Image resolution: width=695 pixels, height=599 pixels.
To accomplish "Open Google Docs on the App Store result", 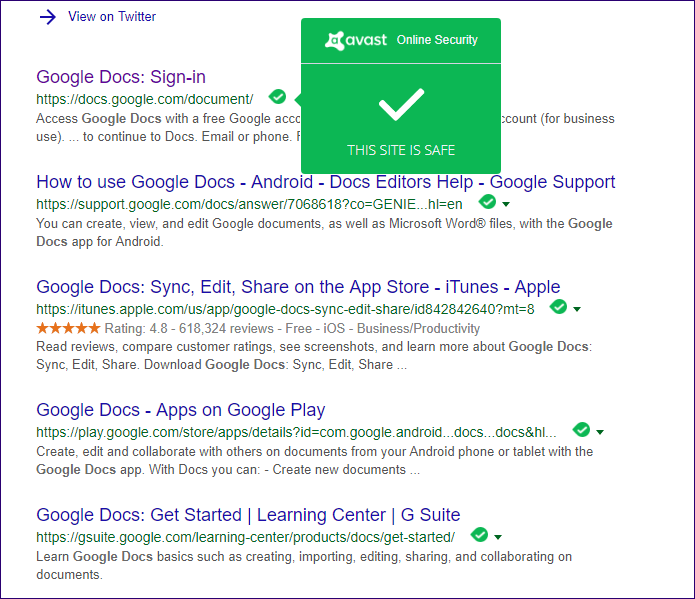I will point(298,287).
